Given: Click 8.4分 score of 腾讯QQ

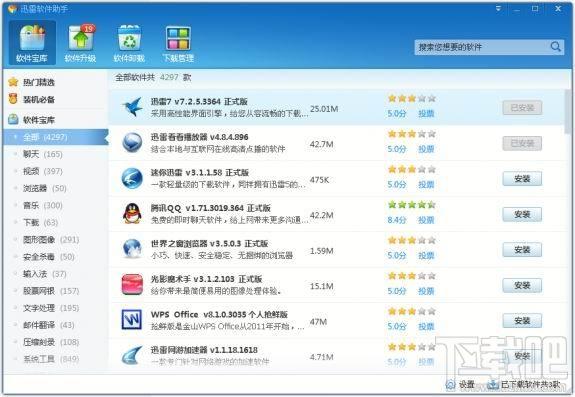Looking at the screenshot, I should pos(397,220).
